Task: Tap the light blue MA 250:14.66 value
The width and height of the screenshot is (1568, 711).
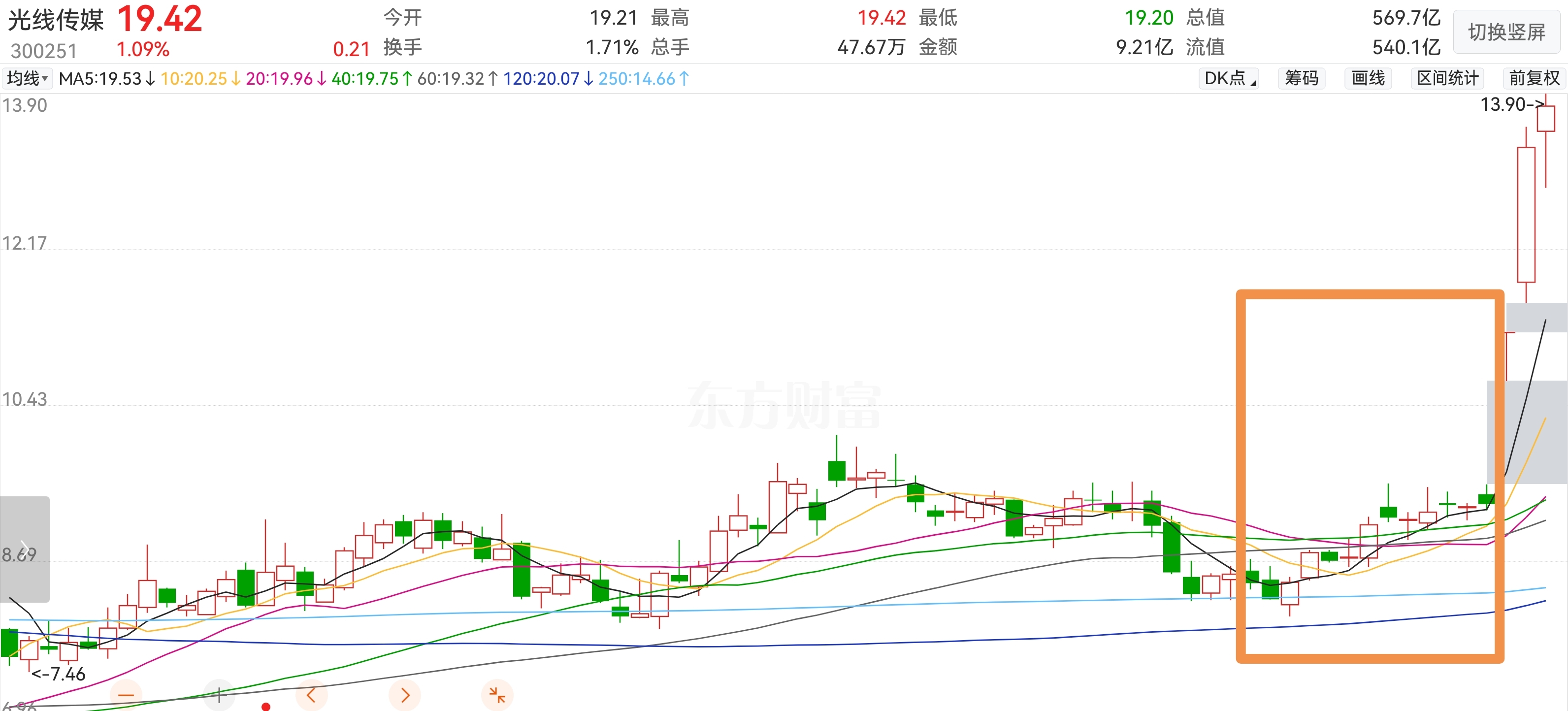Action: pos(644,78)
